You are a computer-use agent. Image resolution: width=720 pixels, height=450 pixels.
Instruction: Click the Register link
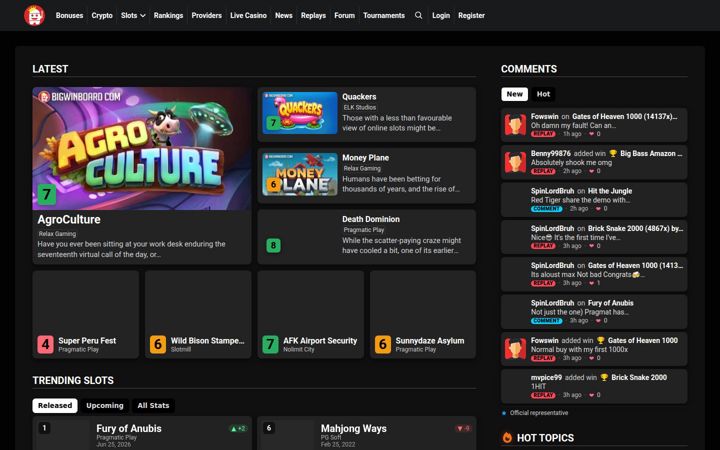[471, 15]
